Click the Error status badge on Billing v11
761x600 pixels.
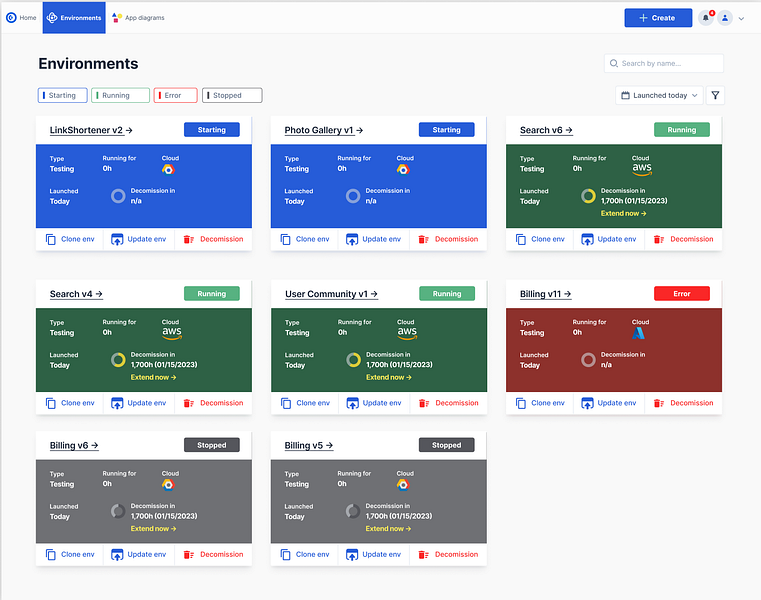tap(681, 294)
